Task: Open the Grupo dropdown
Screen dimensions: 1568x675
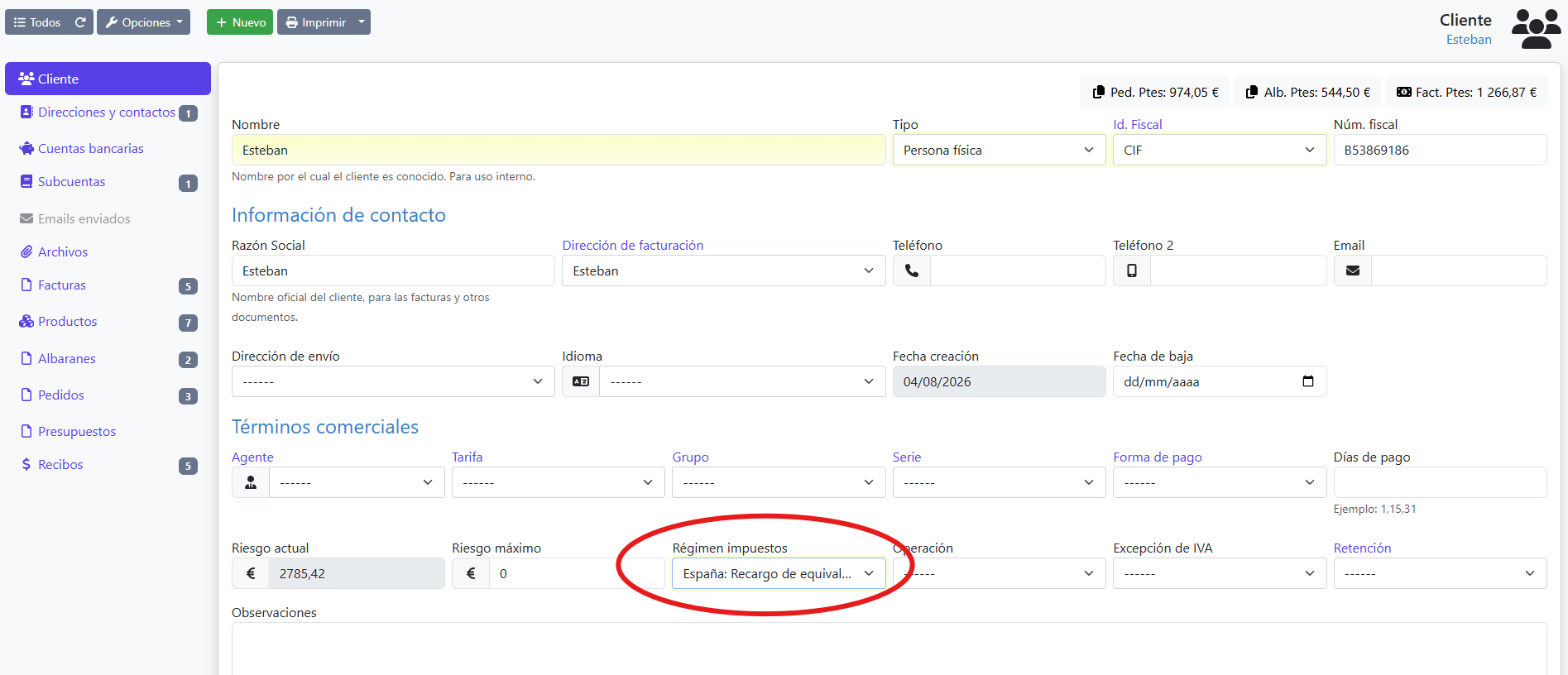Action: (x=779, y=482)
